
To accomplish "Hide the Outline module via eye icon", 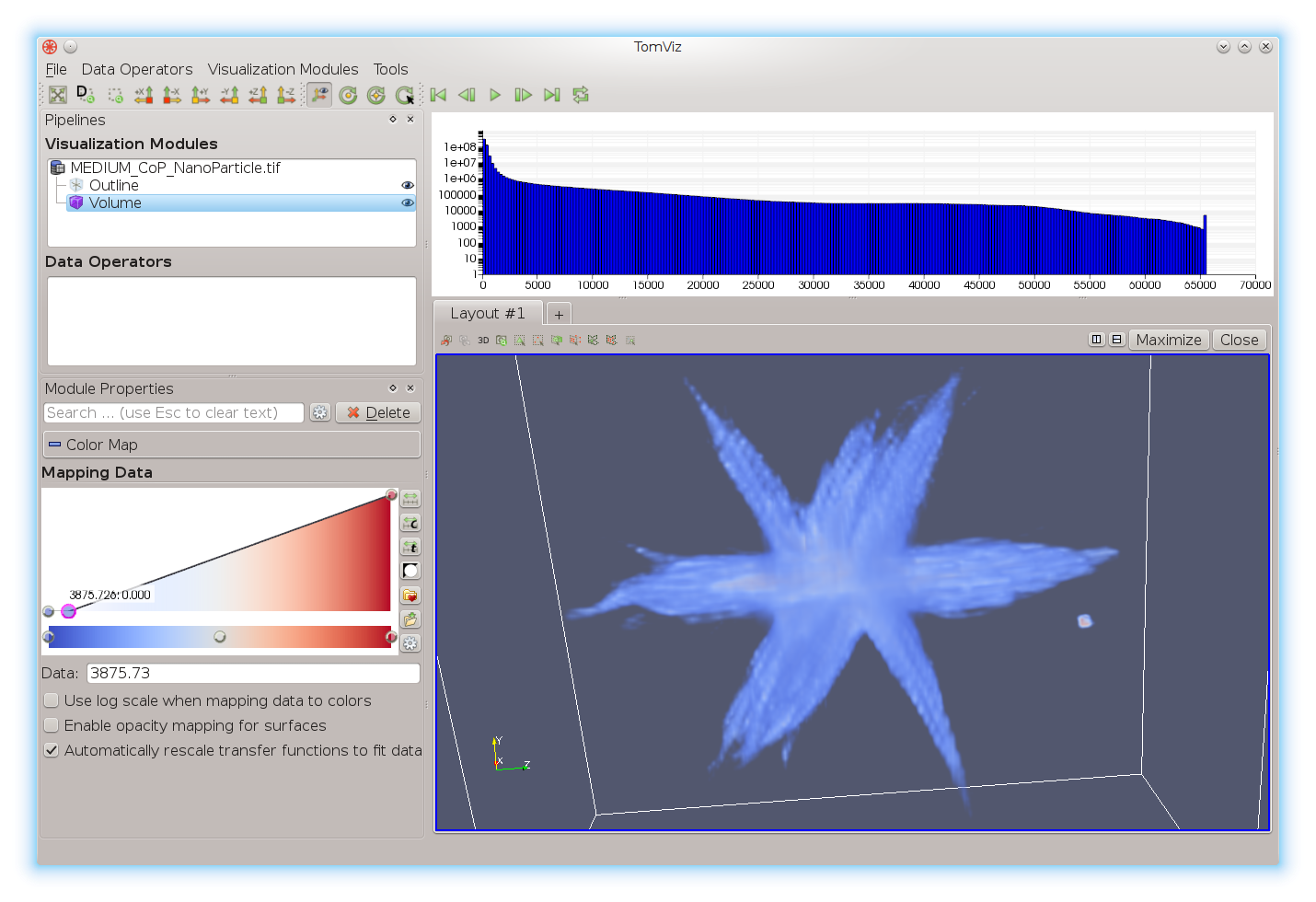I will point(407,185).
